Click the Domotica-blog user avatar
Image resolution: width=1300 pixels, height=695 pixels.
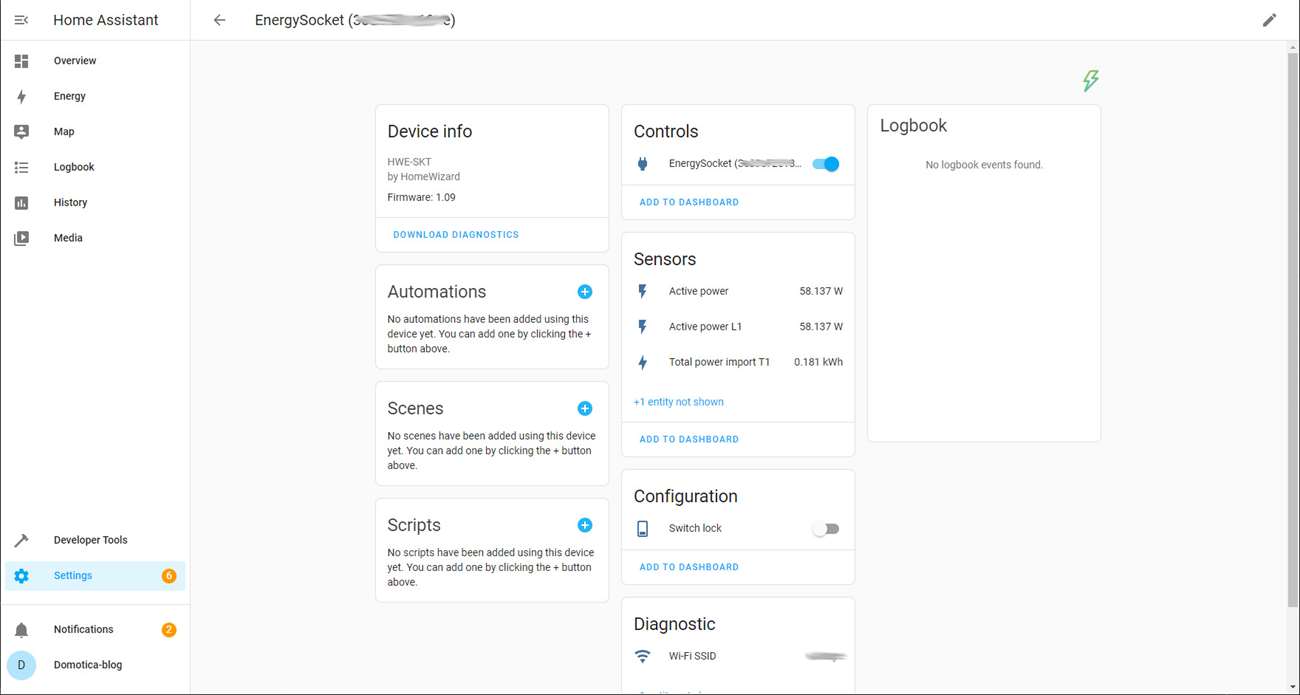click(22, 665)
